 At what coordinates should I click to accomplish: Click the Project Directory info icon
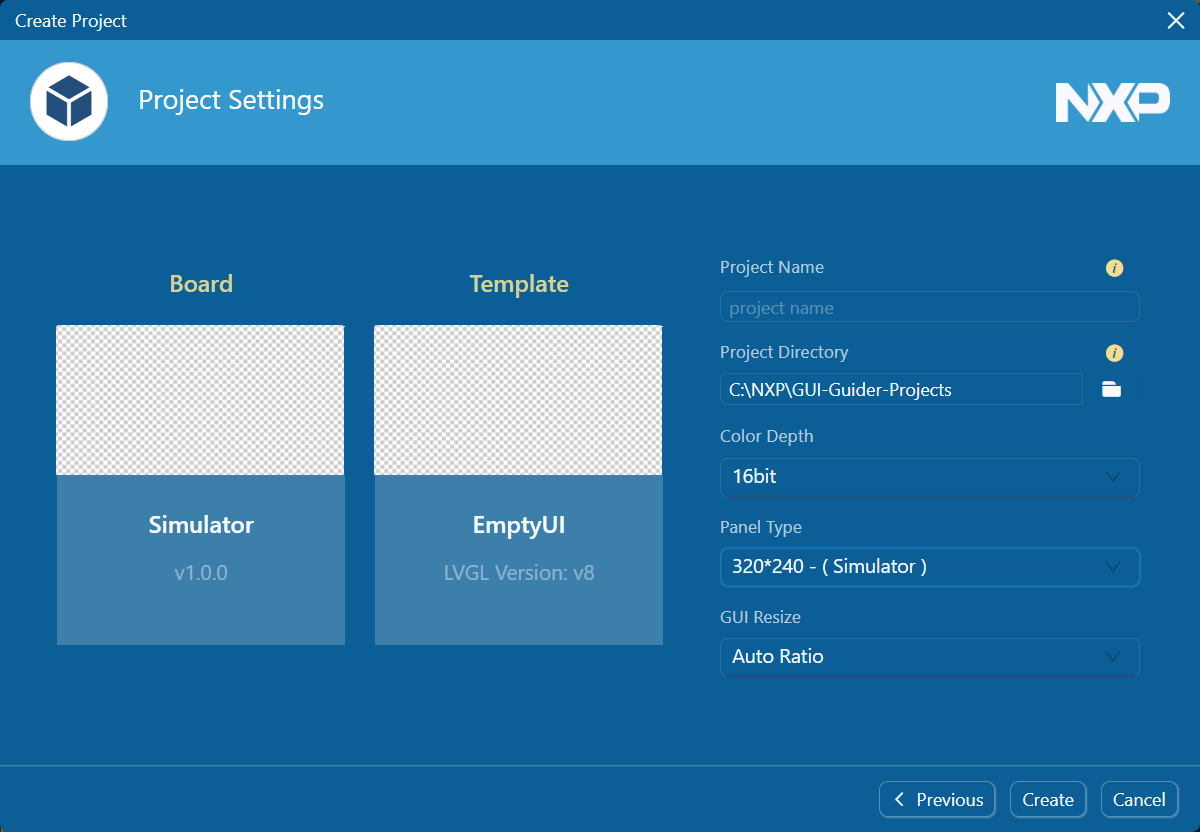[x=1114, y=353]
